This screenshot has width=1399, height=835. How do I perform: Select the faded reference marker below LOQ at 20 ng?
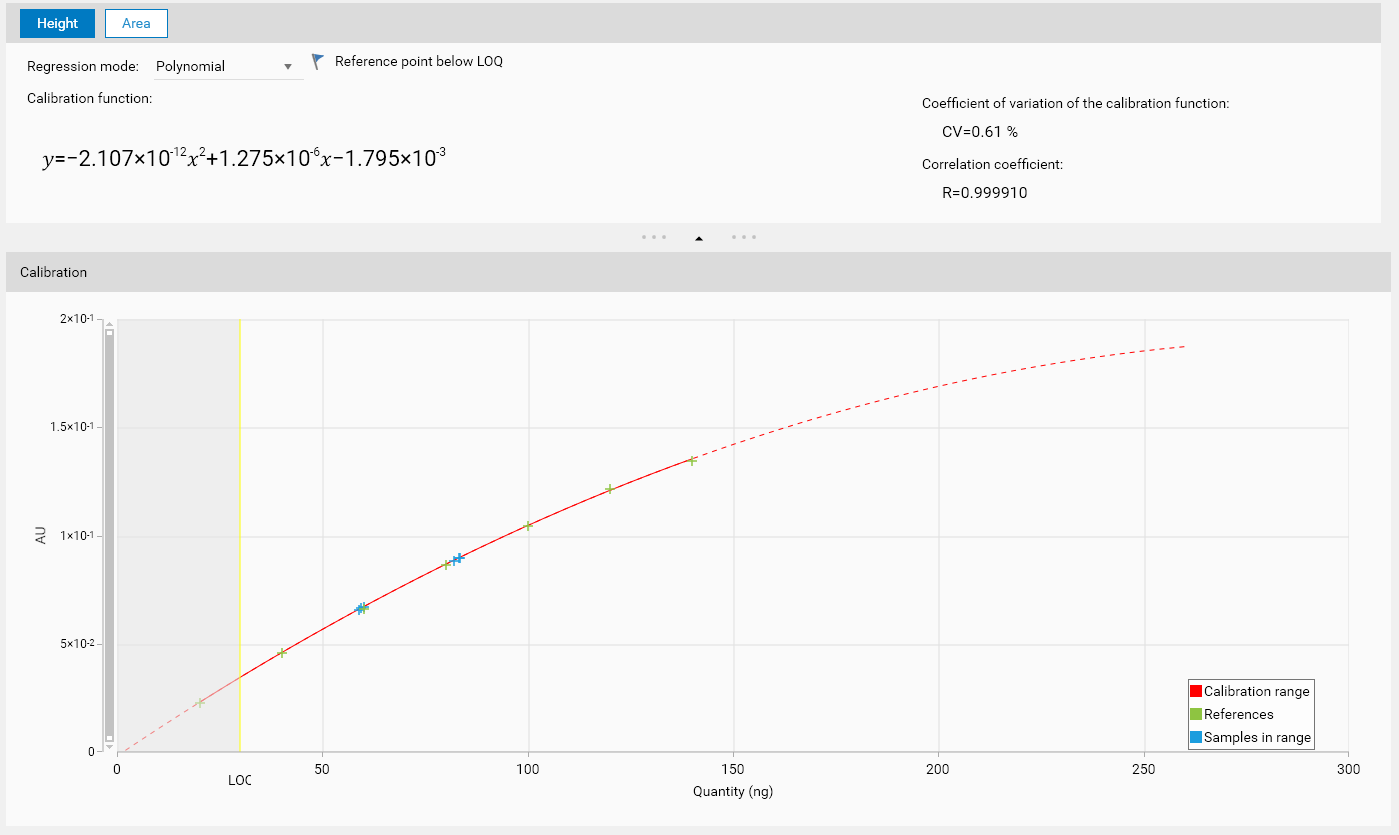pos(200,703)
